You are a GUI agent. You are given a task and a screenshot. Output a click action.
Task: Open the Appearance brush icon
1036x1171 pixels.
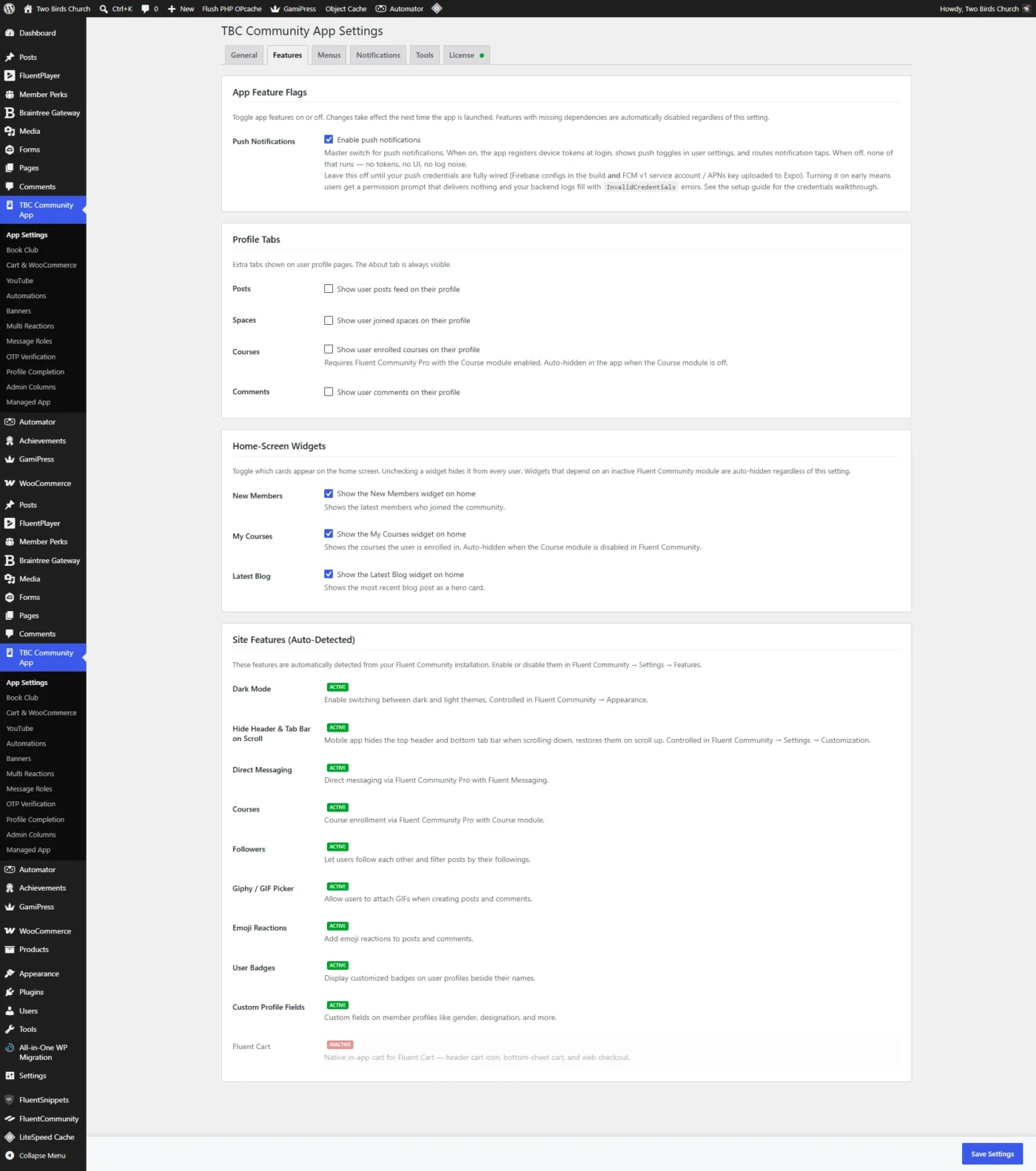[x=10, y=974]
